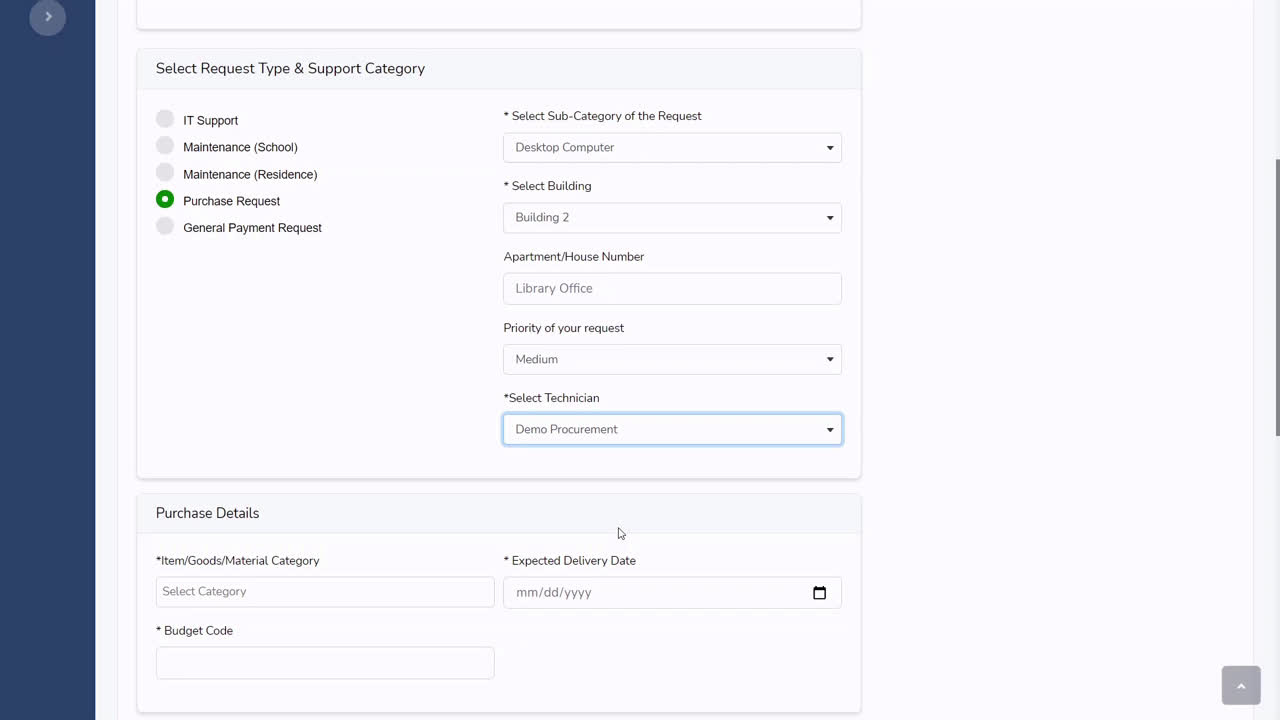Click the Select Request Type header
This screenshot has width=1280, height=720.
tap(290, 68)
